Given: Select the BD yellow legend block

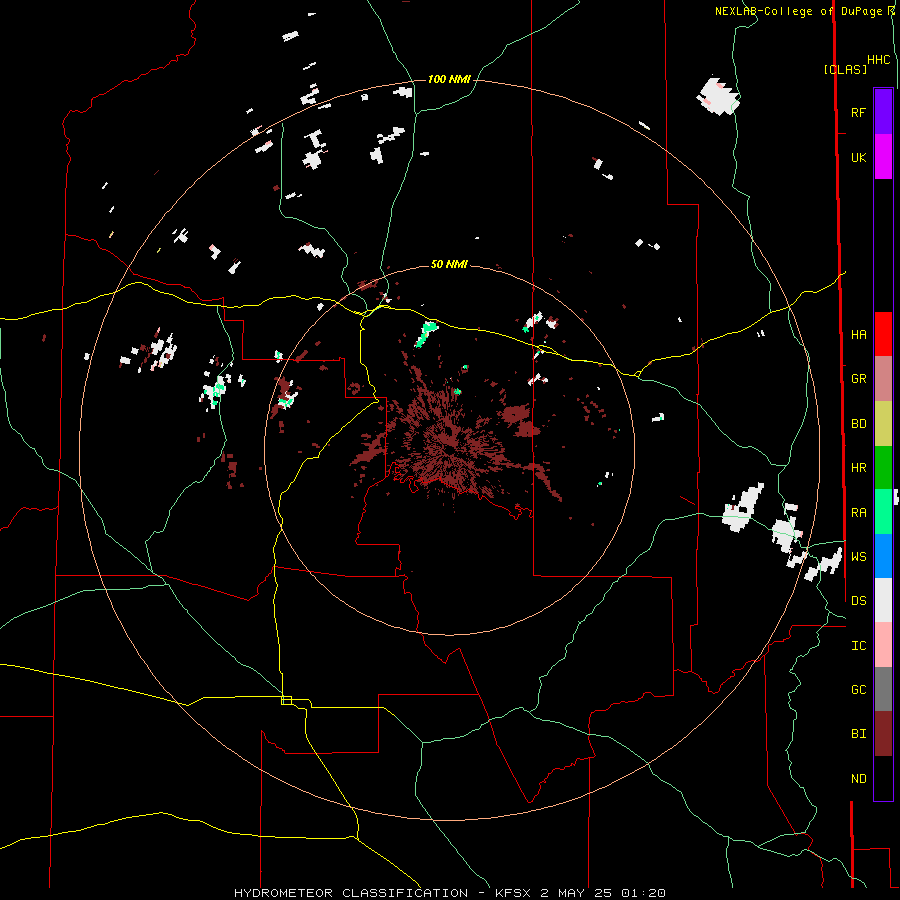Looking at the screenshot, I should pyautogui.click(x=883, y=424).
